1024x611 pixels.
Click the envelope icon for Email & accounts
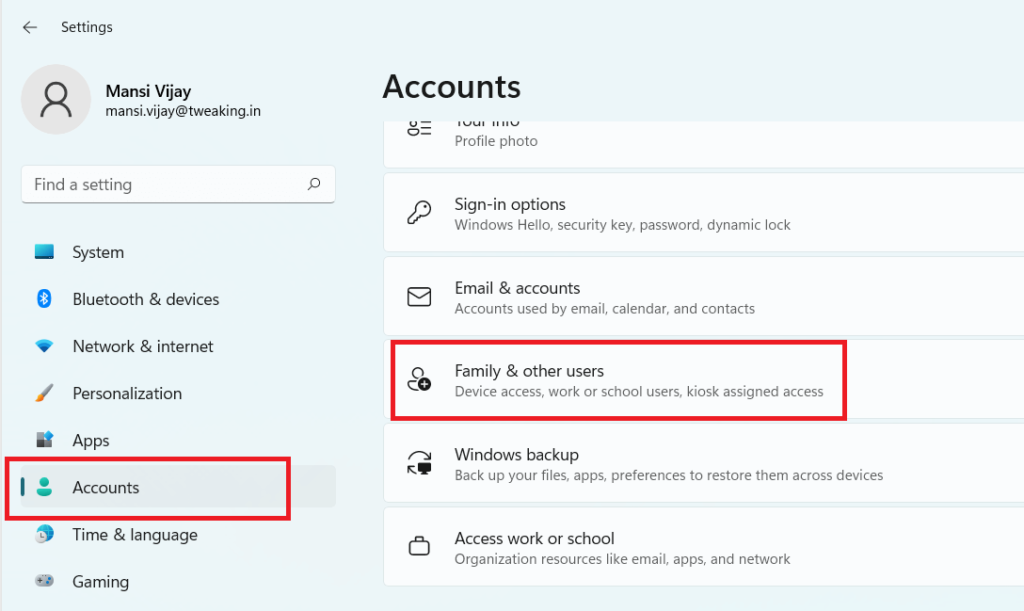(419, 297)
